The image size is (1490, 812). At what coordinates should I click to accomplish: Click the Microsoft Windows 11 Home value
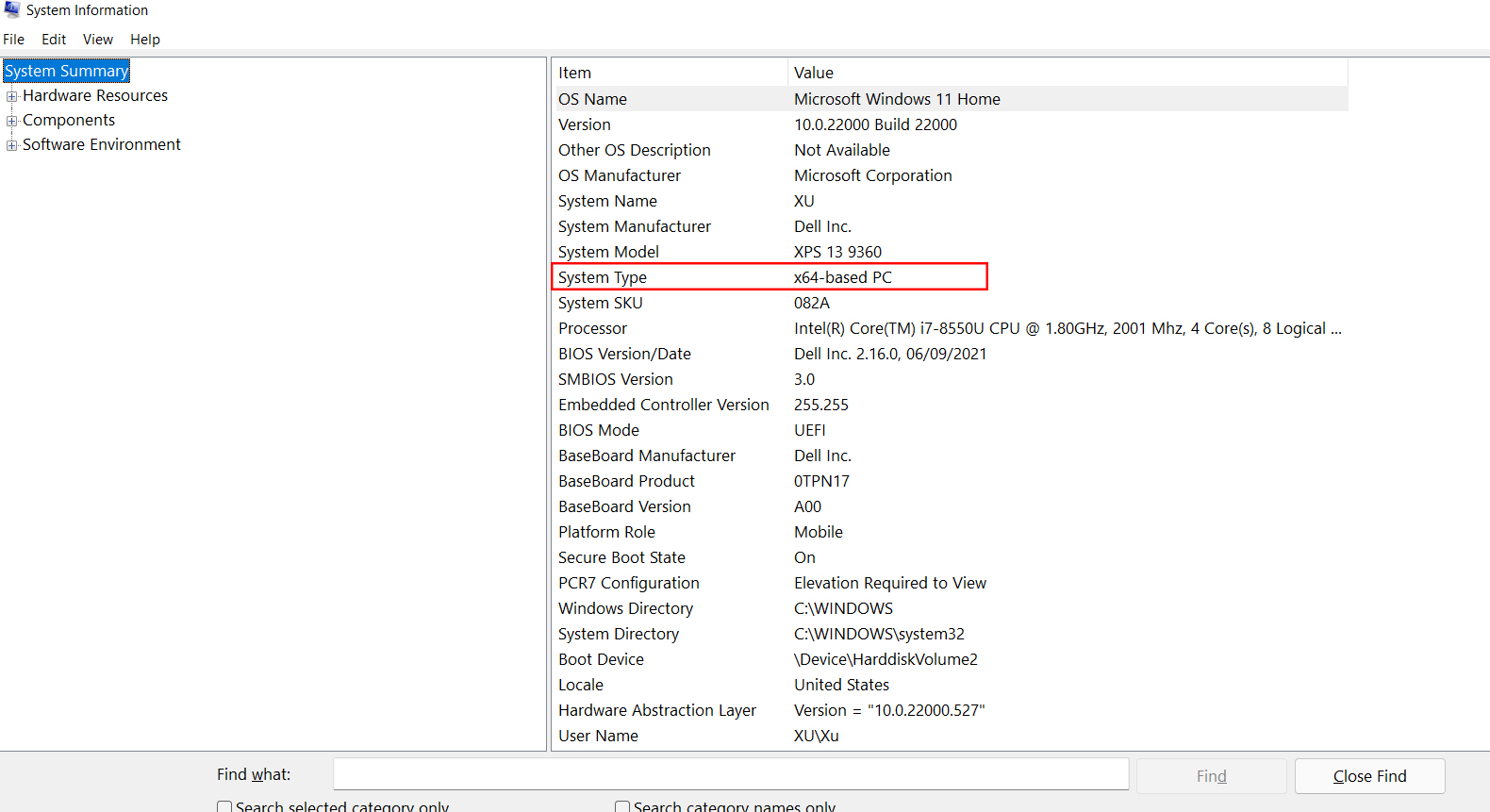tap(897, 99)
